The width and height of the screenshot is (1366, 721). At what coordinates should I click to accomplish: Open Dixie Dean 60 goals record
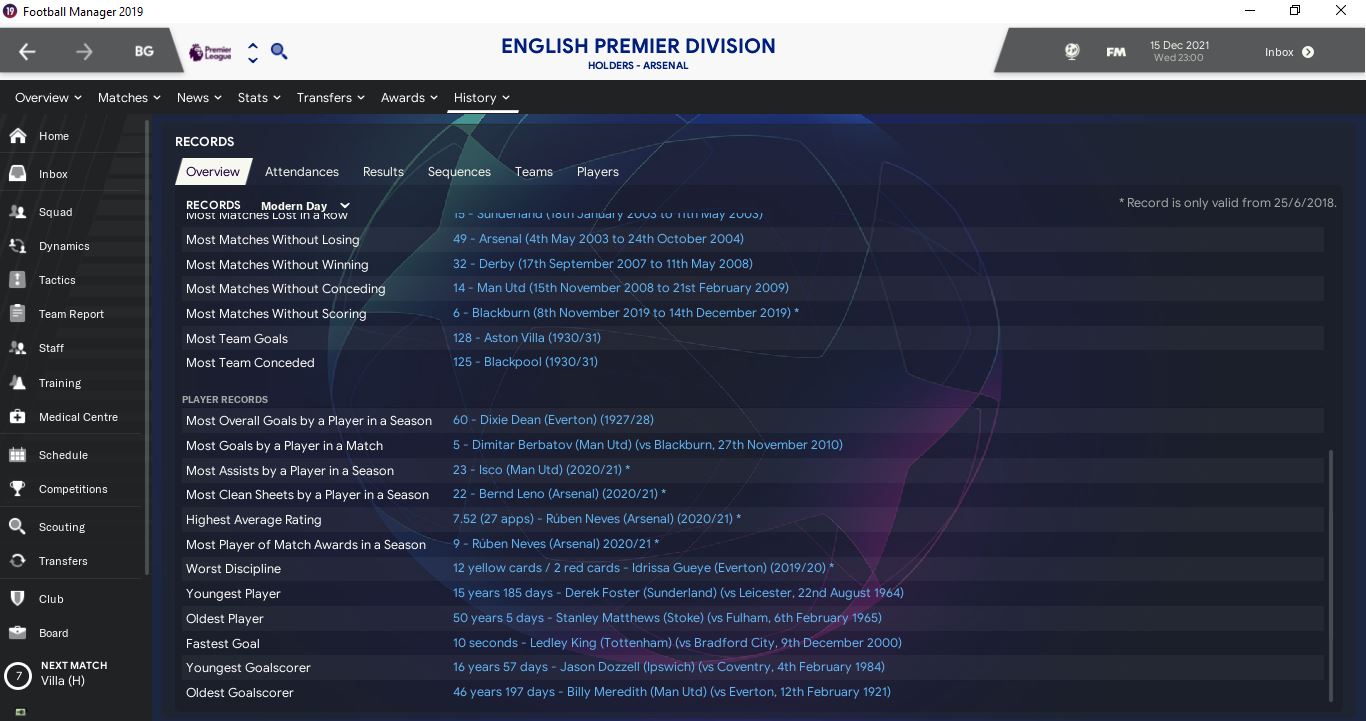click(553, 420)
